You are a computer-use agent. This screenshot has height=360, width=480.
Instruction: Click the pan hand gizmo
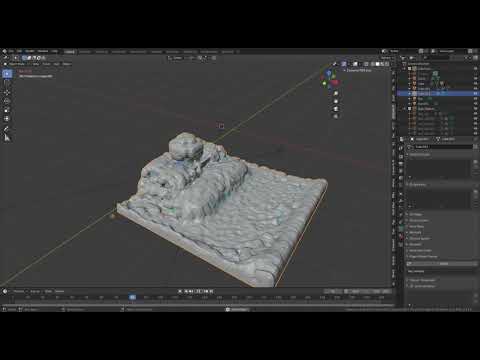coord(336,101)
